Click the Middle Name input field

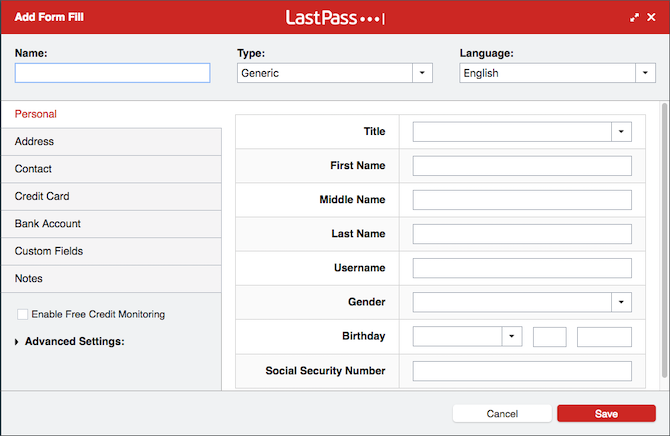click(522, 200)
